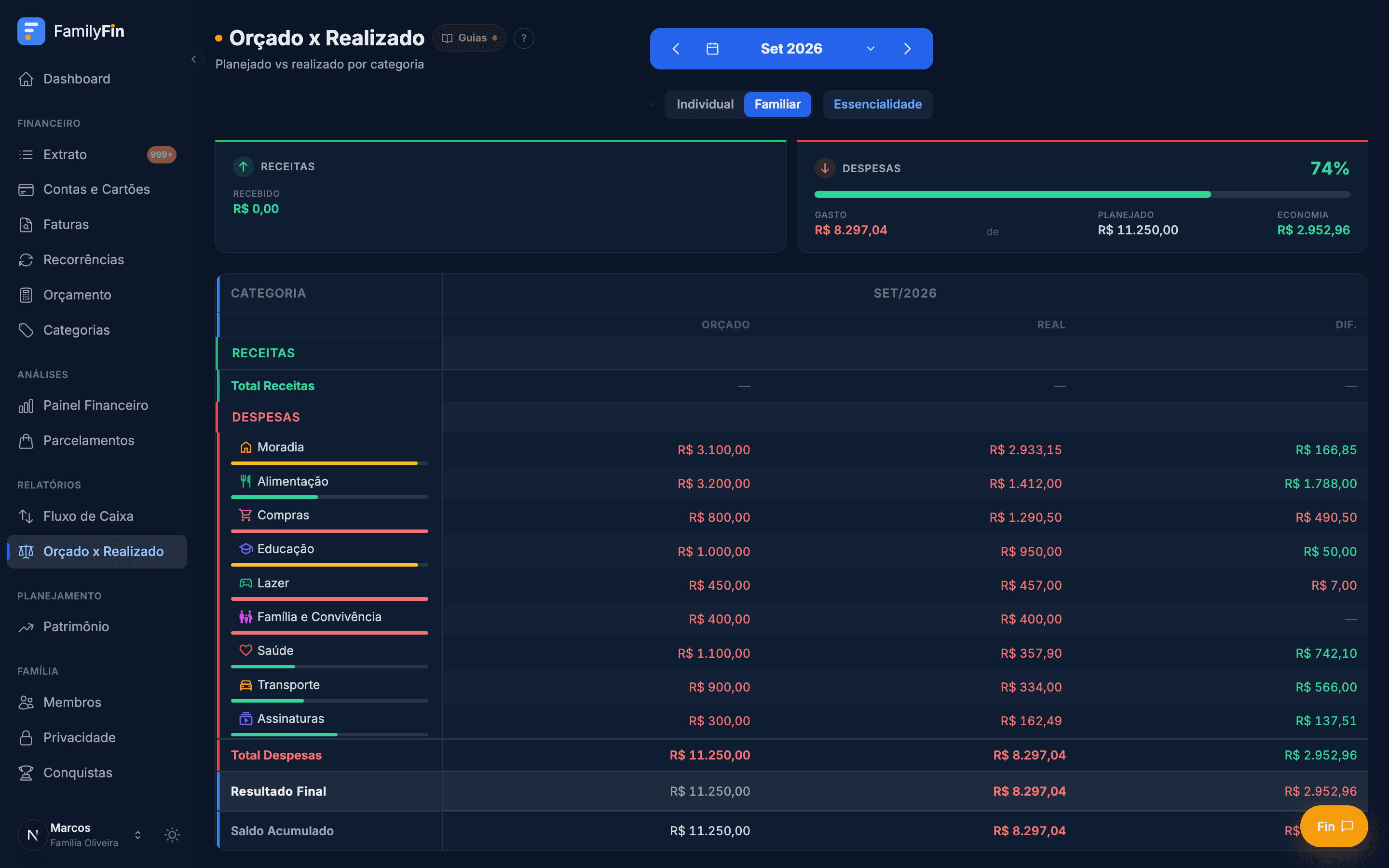
Task: Open the Orçado x Realizado menu item
Action: click(x=96, y=552)
